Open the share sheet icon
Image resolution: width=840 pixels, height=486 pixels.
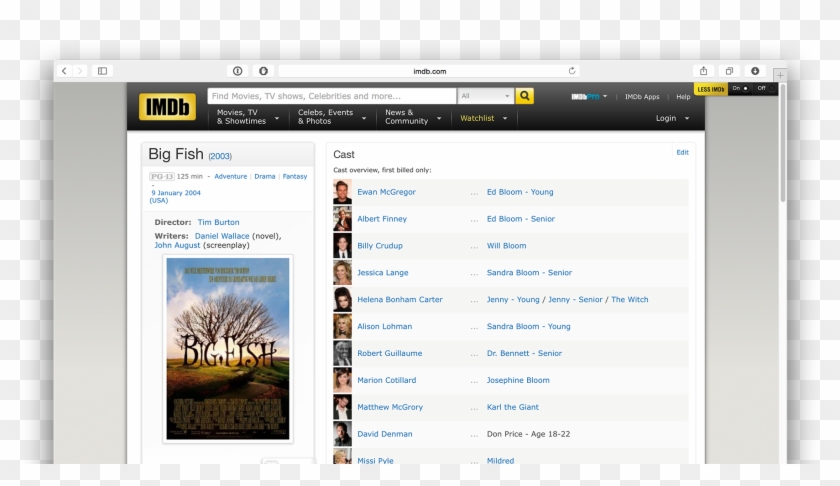703,71
